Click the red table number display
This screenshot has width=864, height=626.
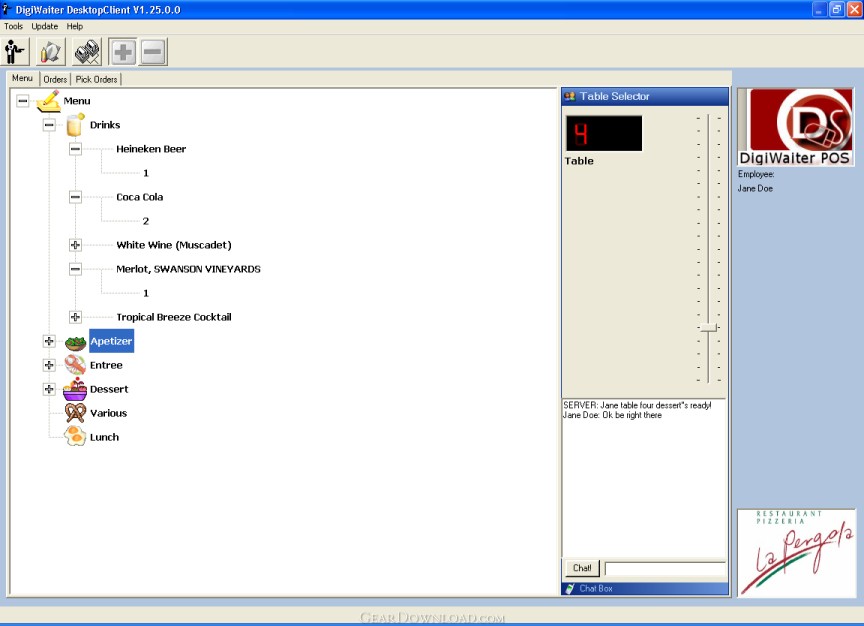[x=604, y=133]
